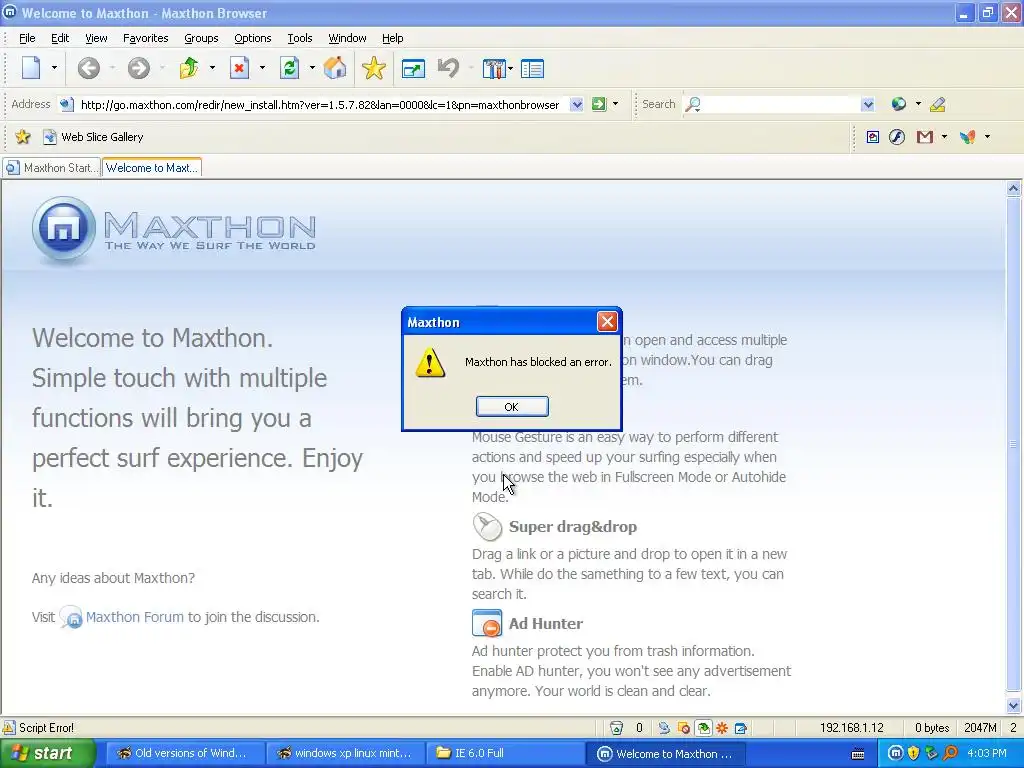Expand the Refresh dropdown arrow
Screen dimensions: 1024x768
(x=312, y=68)
